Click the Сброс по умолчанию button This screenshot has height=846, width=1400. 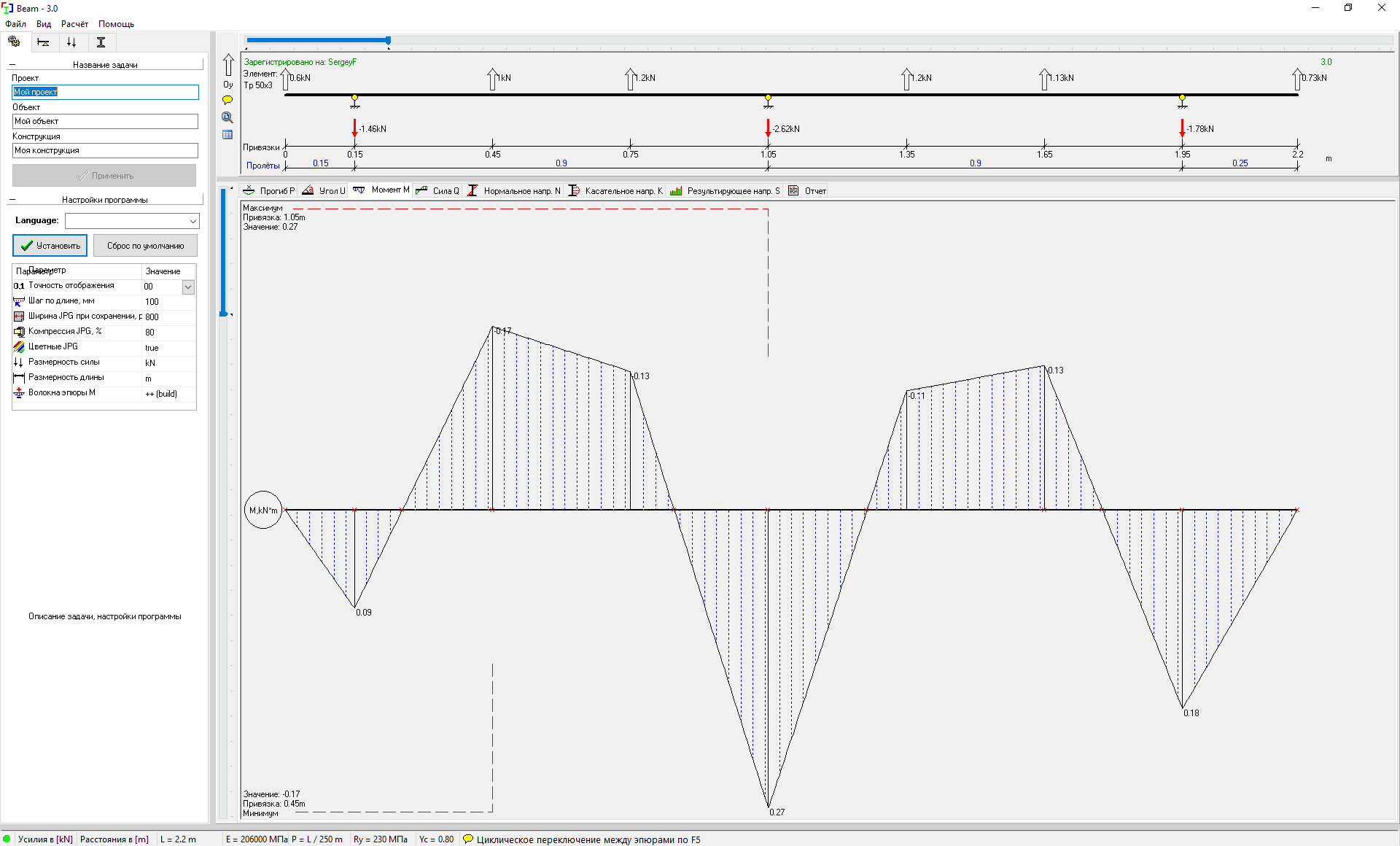[145, 246]
